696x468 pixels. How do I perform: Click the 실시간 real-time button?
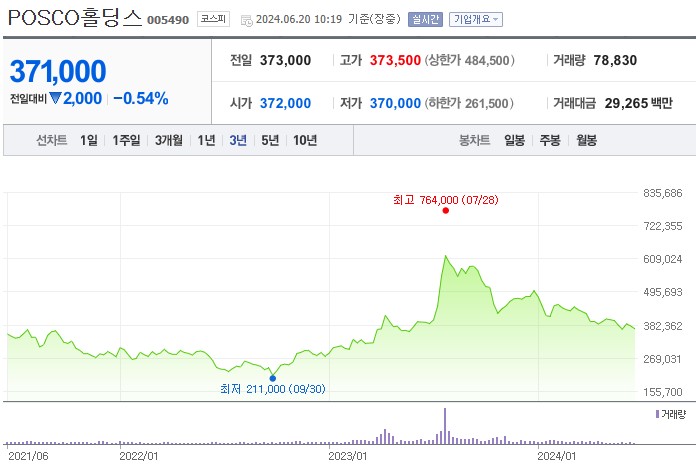tap(425, 20)
